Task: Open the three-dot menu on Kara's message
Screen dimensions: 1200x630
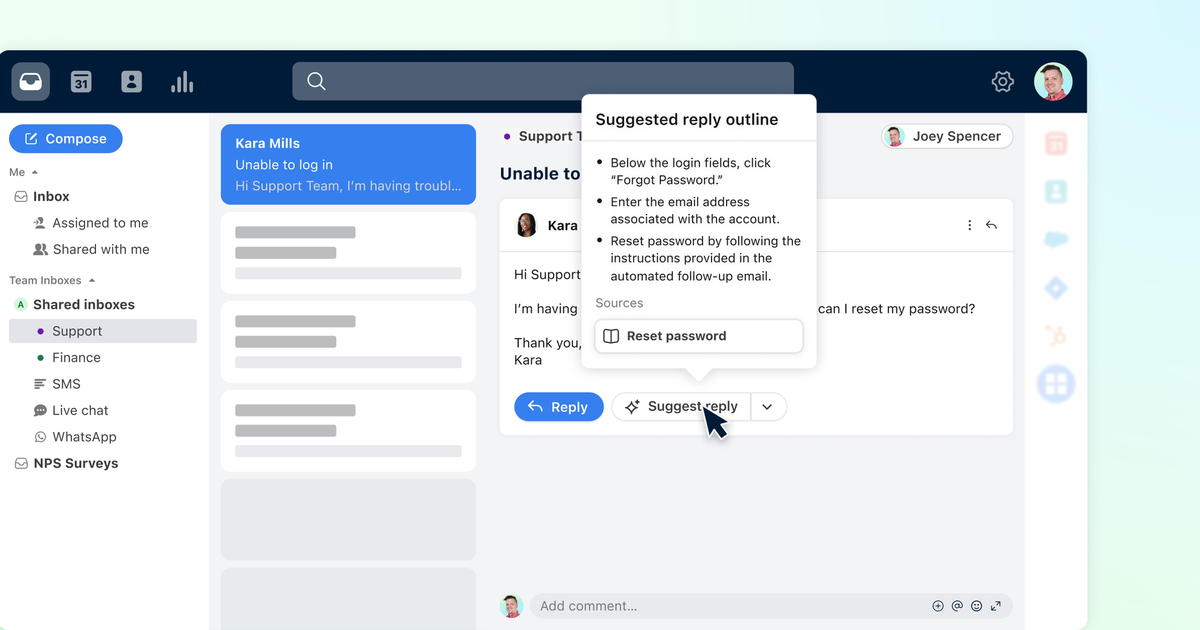Action: 969,225
